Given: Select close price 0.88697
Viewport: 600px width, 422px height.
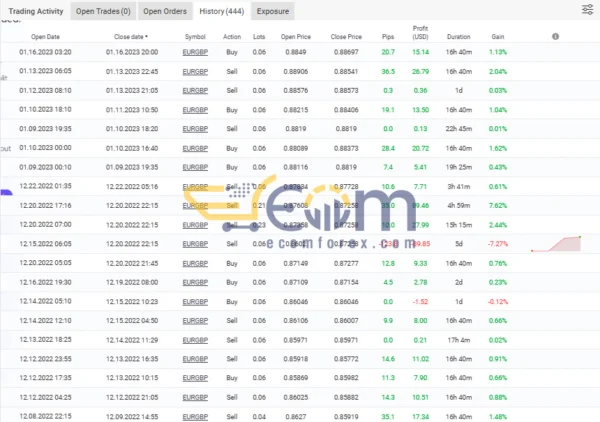Looking at the screenshot, I should (346, 52).
